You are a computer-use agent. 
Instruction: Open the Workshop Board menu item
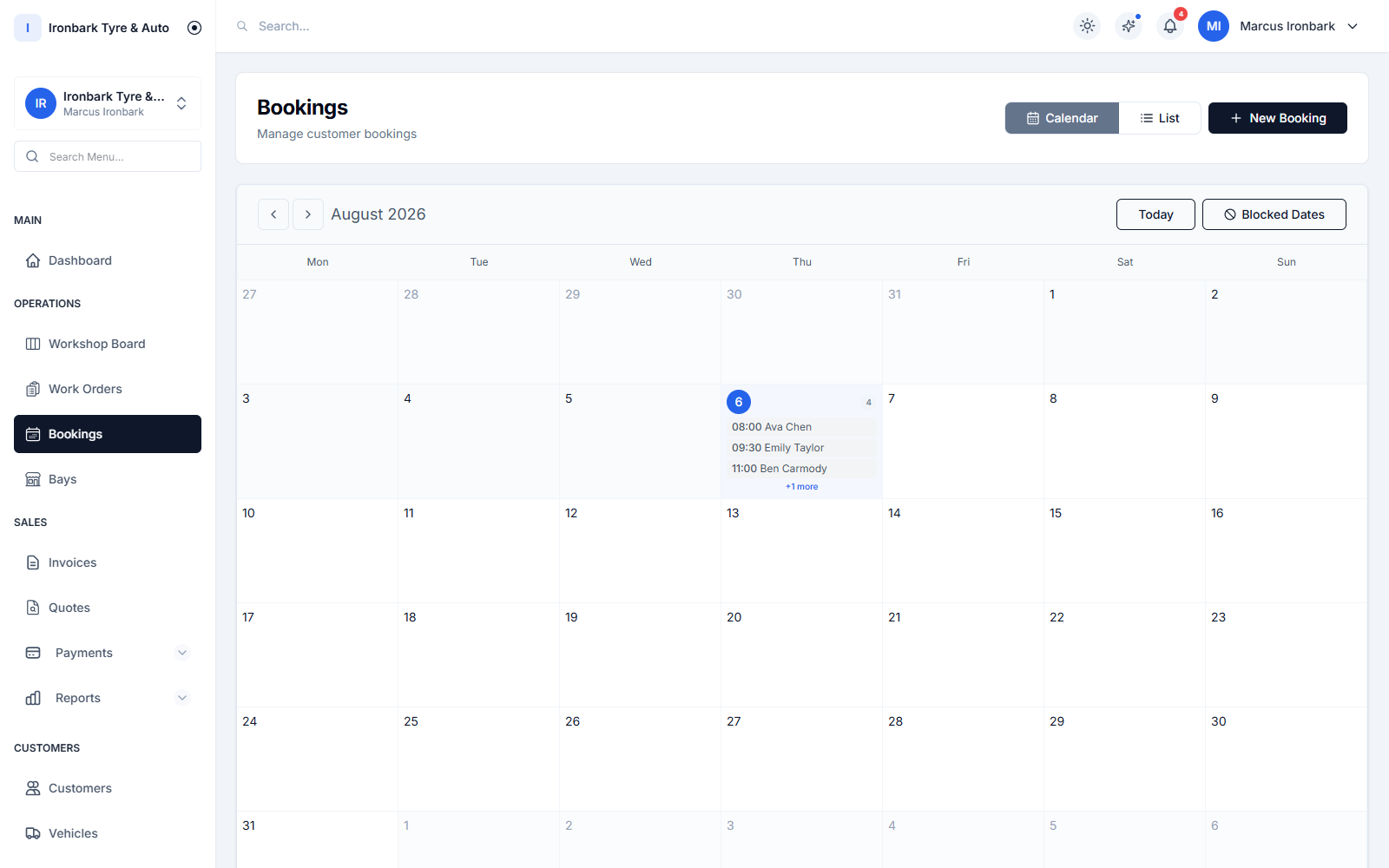[x=108, y=344]
